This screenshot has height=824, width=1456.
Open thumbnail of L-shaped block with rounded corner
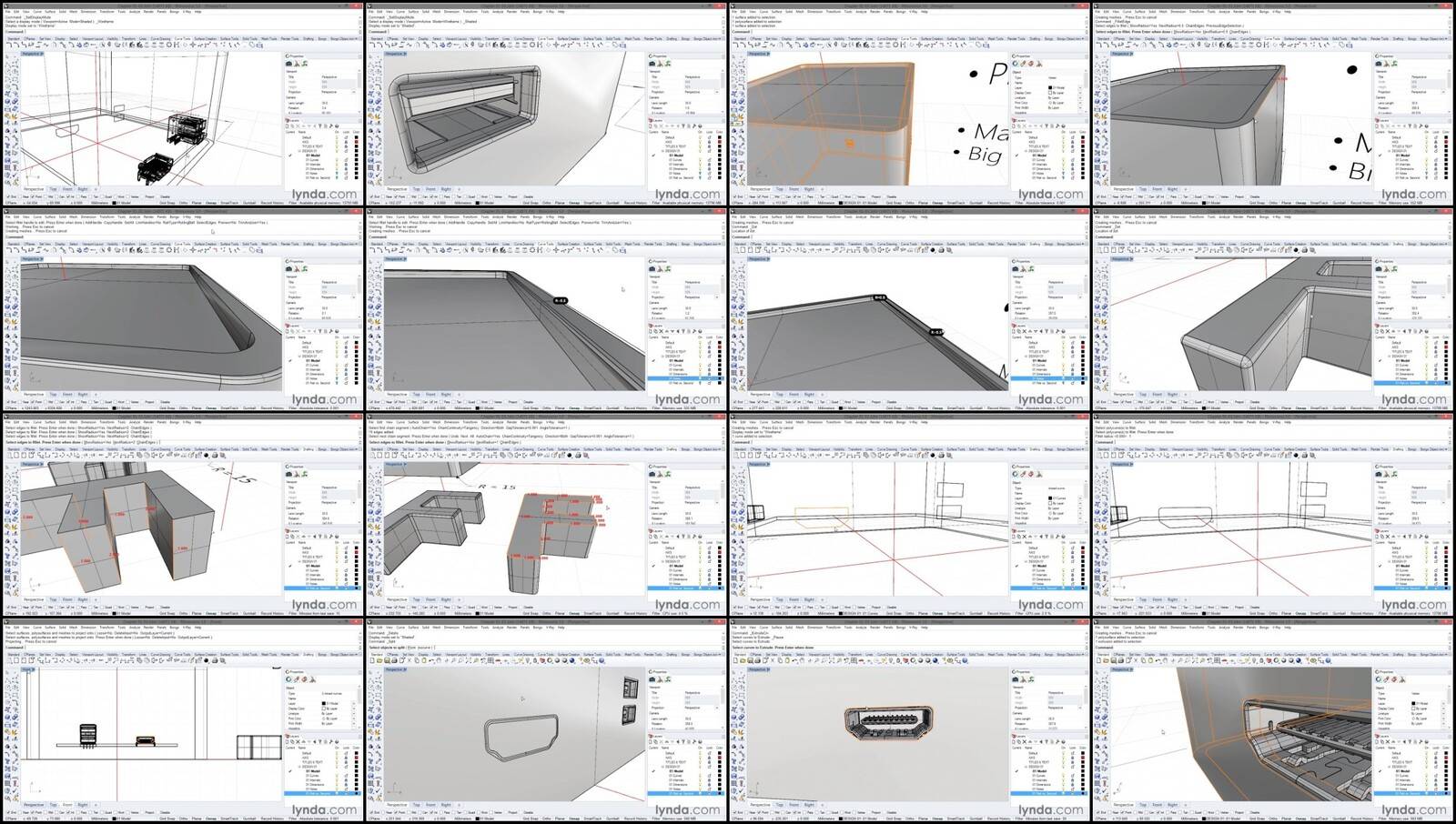[1273, 310]
